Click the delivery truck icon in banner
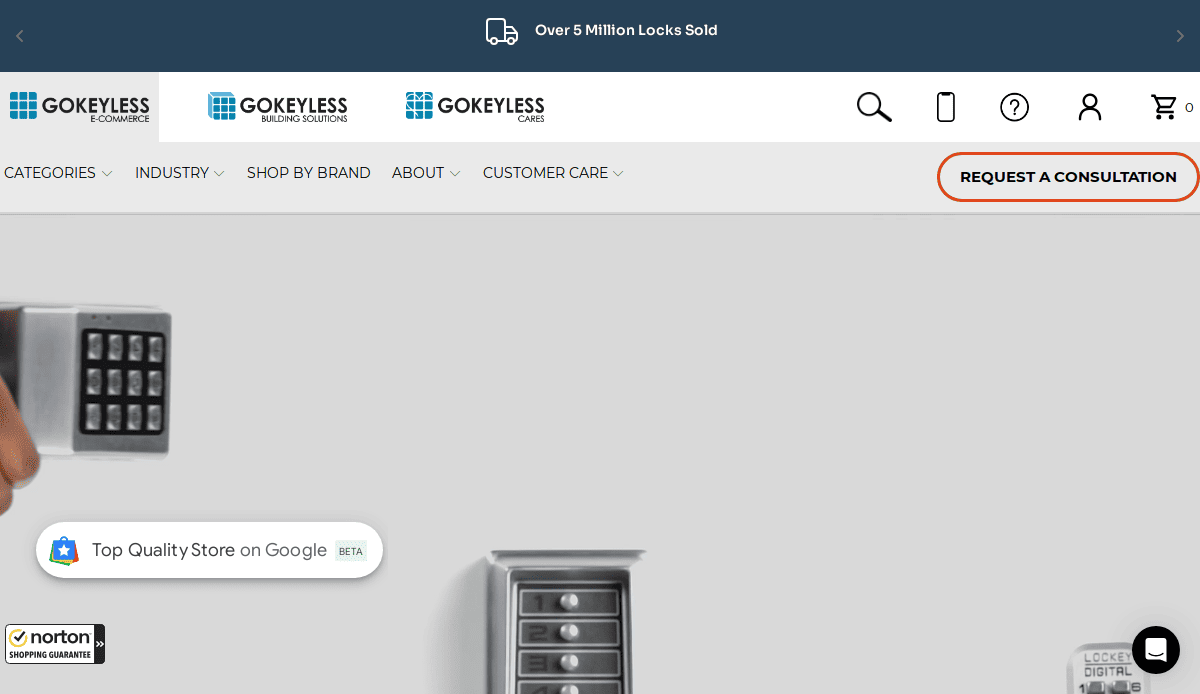Screen dimensions: 1200x694 point(502,32)
